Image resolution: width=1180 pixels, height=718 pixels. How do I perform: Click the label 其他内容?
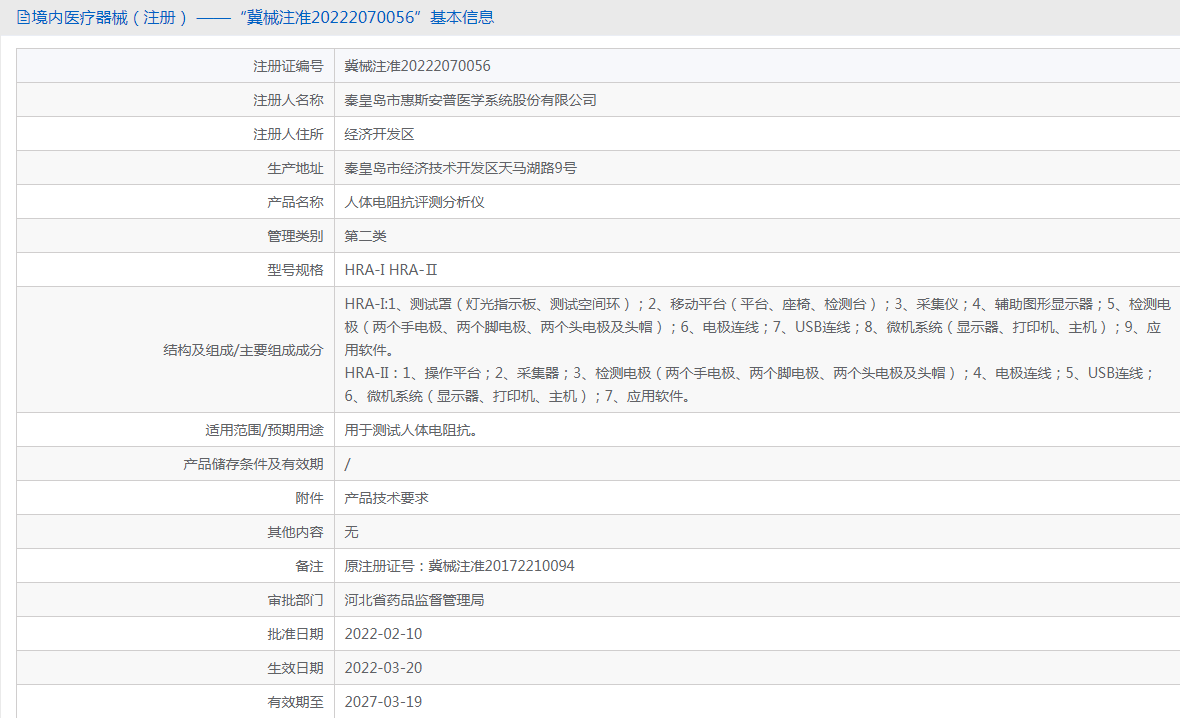click(295, 531)
